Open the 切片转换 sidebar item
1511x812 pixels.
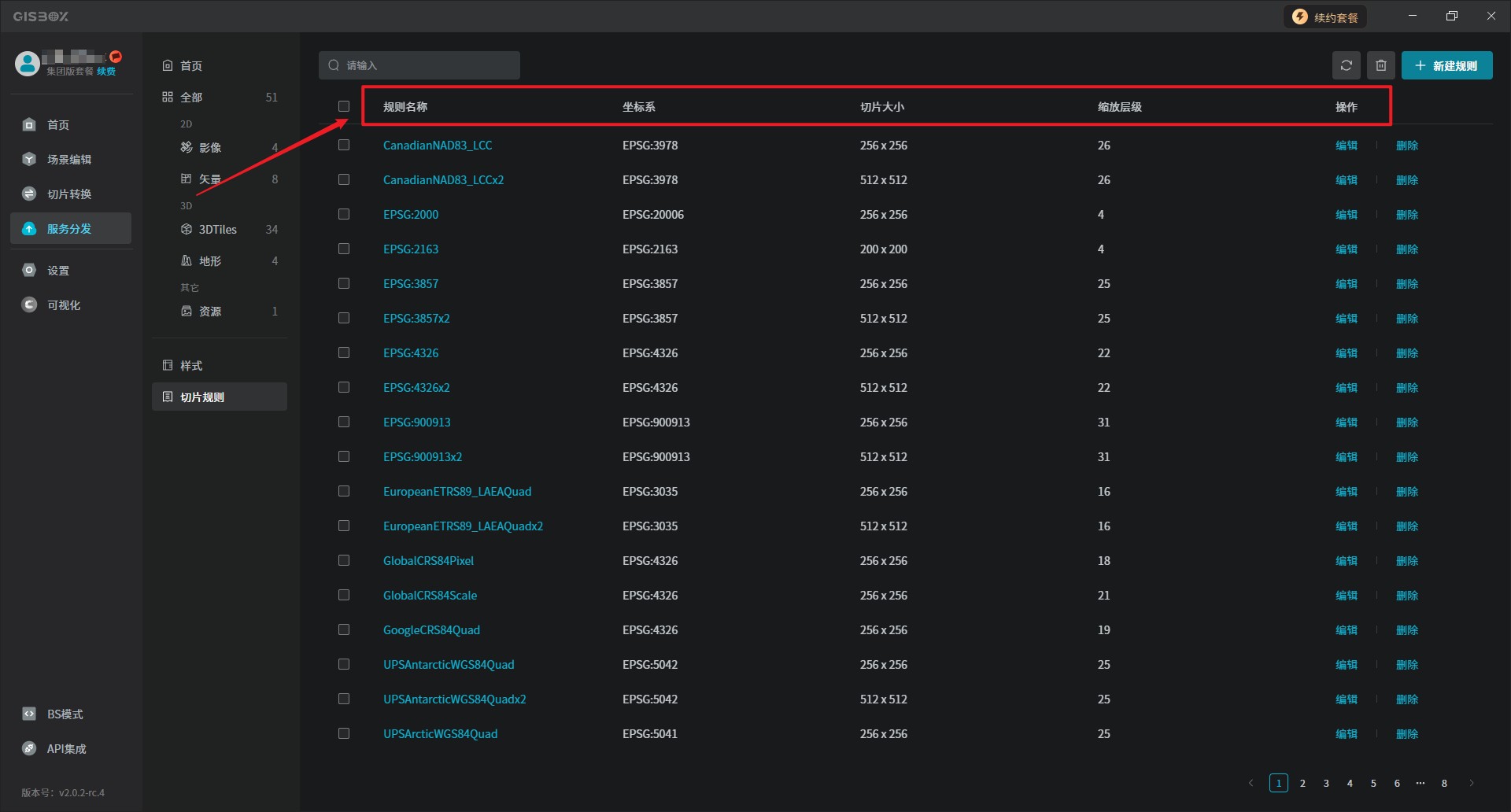click(x=69, y=194)
